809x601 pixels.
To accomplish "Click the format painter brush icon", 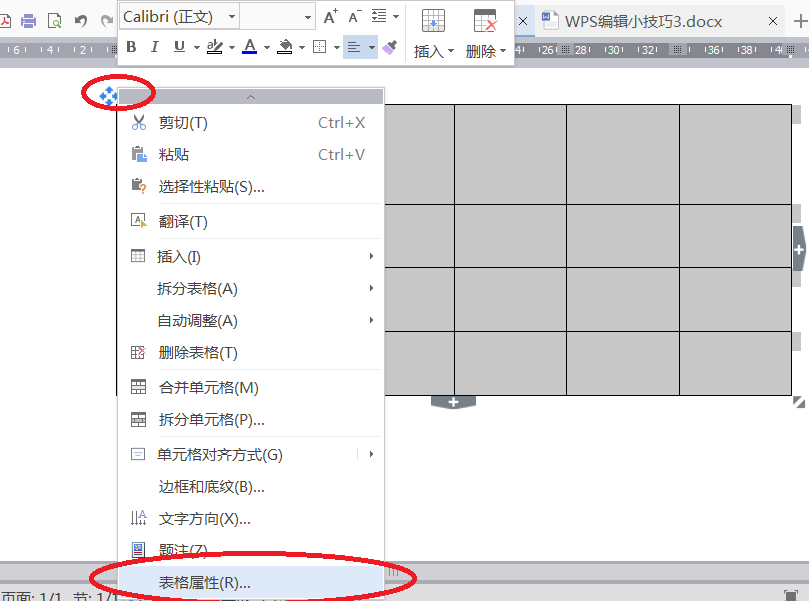I will click(390, 47).
